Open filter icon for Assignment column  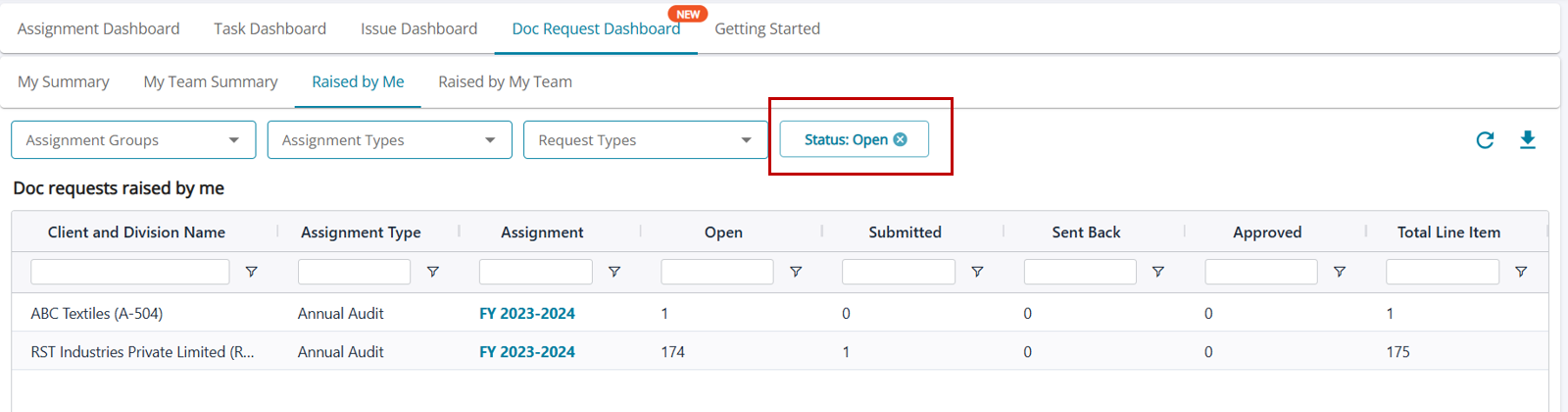click(x=614, y=272)
